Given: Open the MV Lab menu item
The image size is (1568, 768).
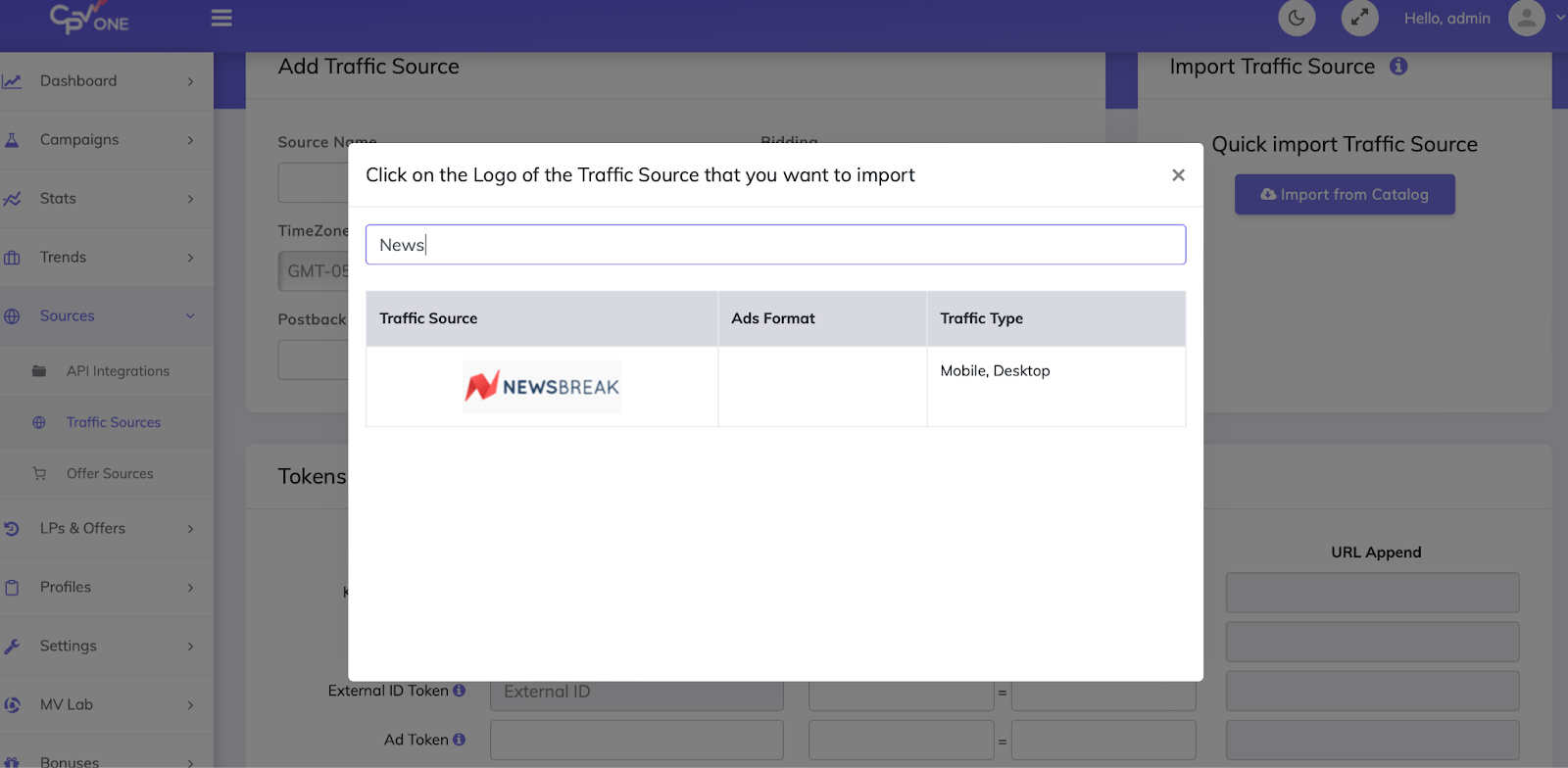Looking at the screenshot, I should (107, 705).
